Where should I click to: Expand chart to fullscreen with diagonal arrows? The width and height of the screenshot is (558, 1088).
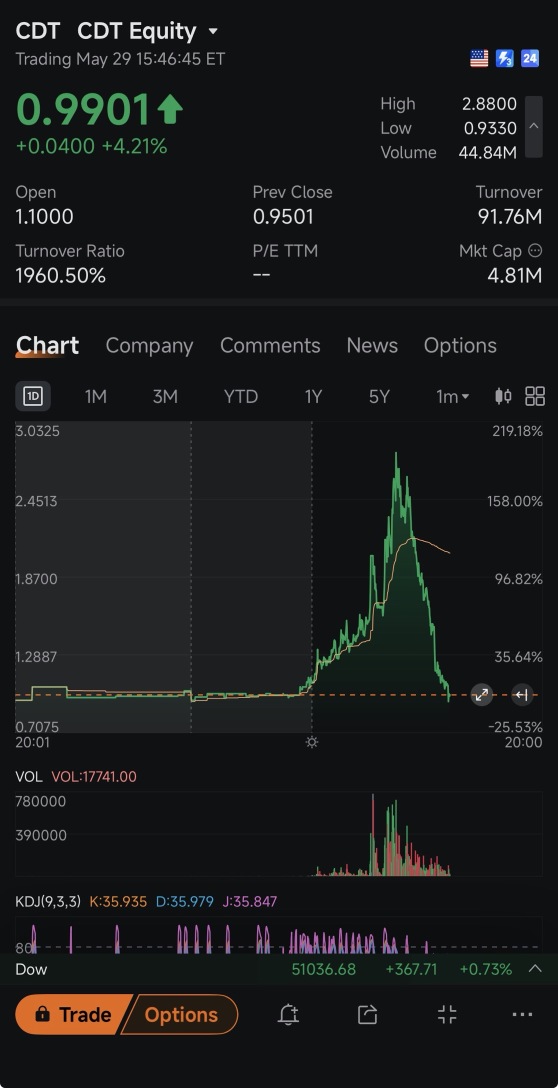pos(482,694)
